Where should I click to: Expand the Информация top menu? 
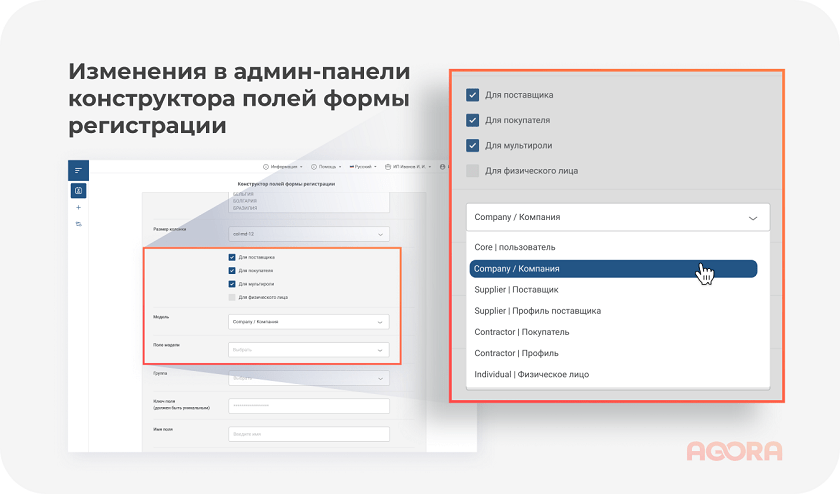[x=283, y=167]
